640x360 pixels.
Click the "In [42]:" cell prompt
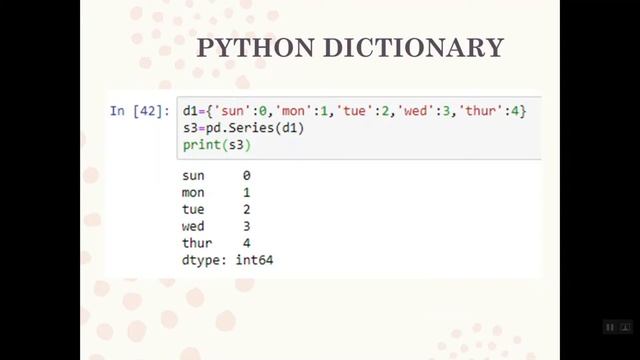[140, 111]
